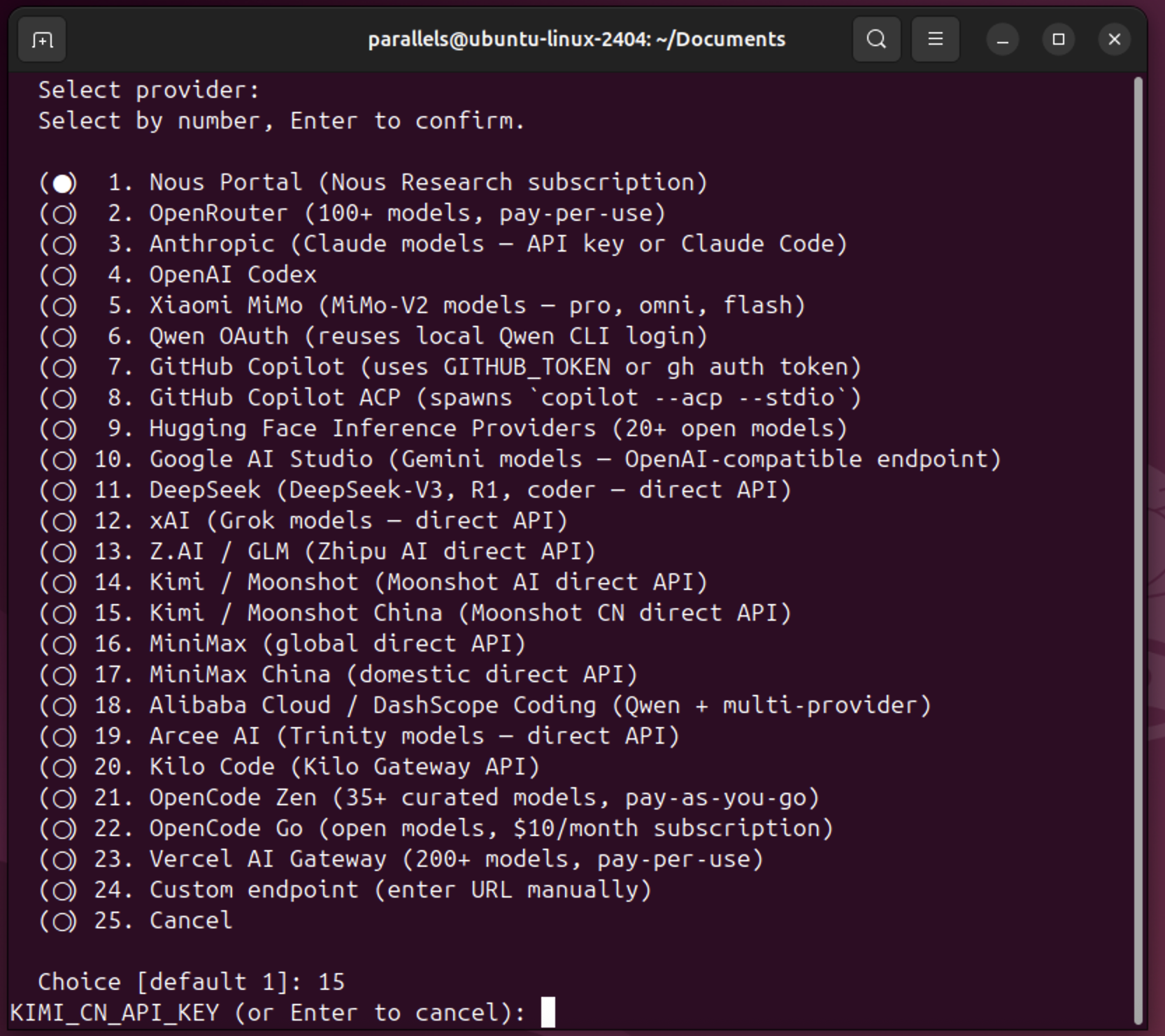1165x1036 pixels.
Task: Open the hamburger main menu
Action: [x=935, y=40]
